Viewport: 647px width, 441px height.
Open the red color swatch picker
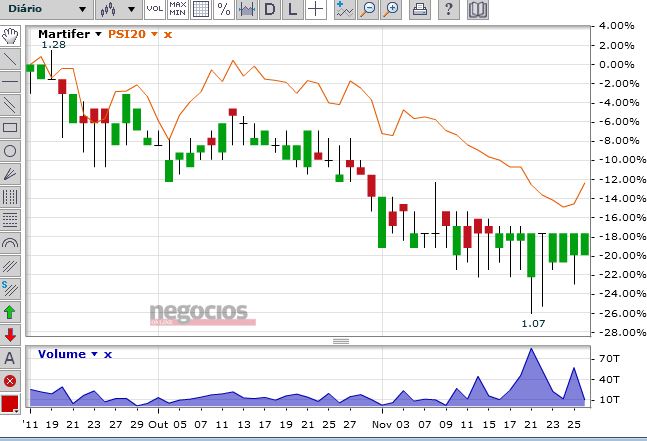[10, 404]
